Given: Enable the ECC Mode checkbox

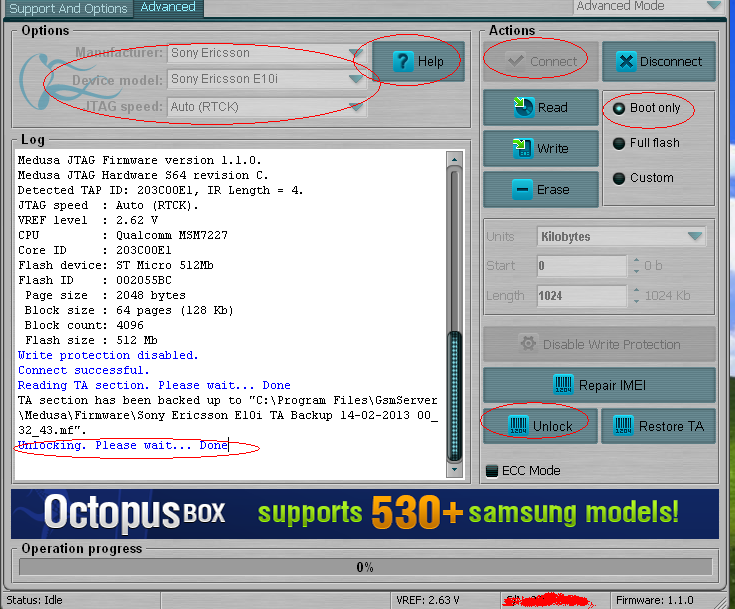Looking at the screenshot, I should 492,471.
